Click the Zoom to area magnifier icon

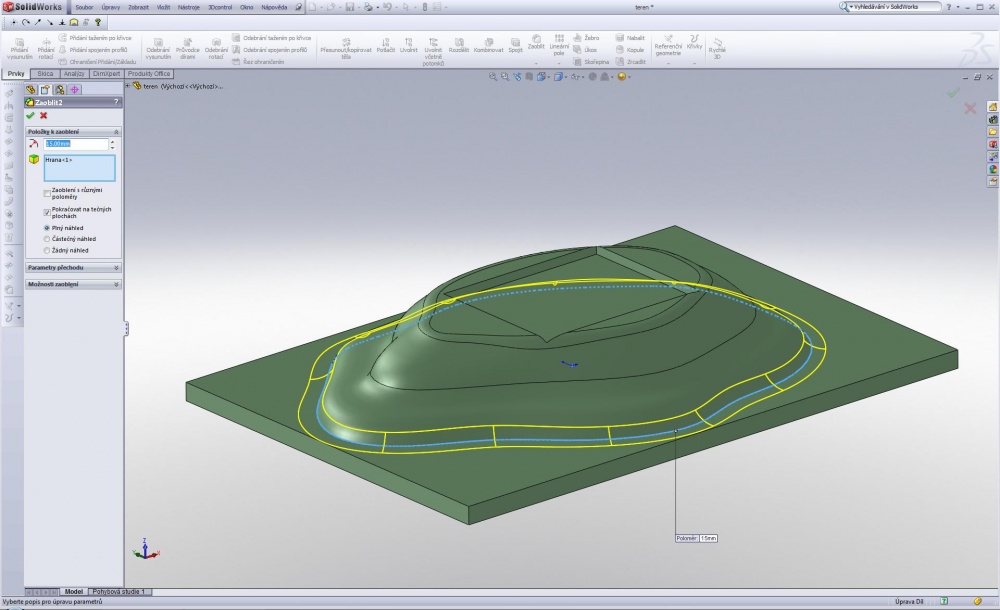504,77
